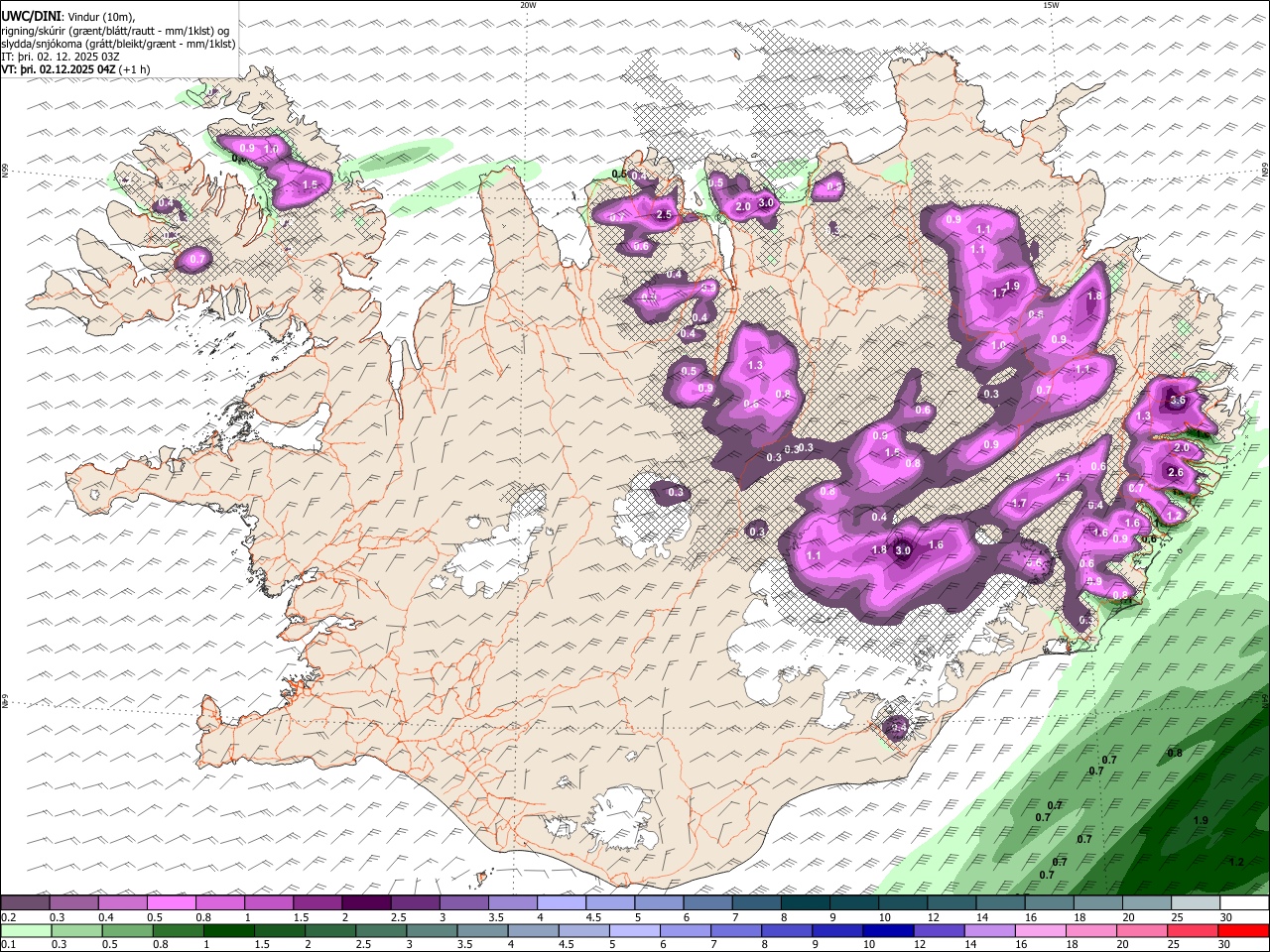Click the green 0.5 swatch in lower legend row
Image resolution: width=1270 pixels, height=952 pixels.
(x=127, y=931)
